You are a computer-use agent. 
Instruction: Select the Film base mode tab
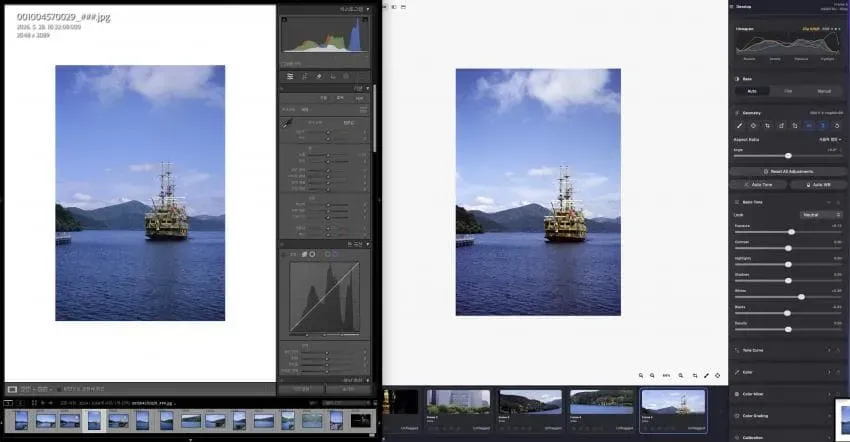tap(788, 91)
